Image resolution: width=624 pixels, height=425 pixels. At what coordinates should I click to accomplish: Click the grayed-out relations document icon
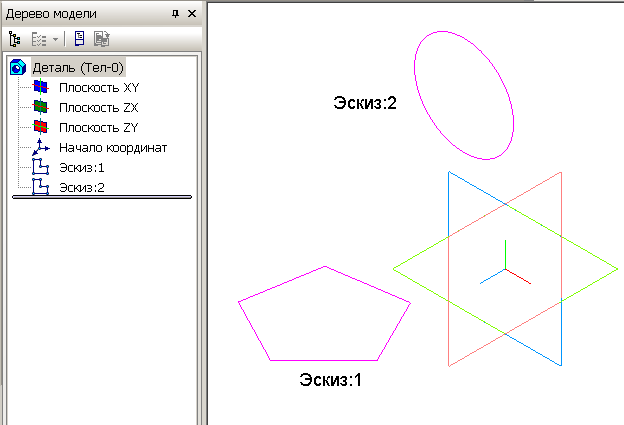pyautogui.click(x=102, y=39)
